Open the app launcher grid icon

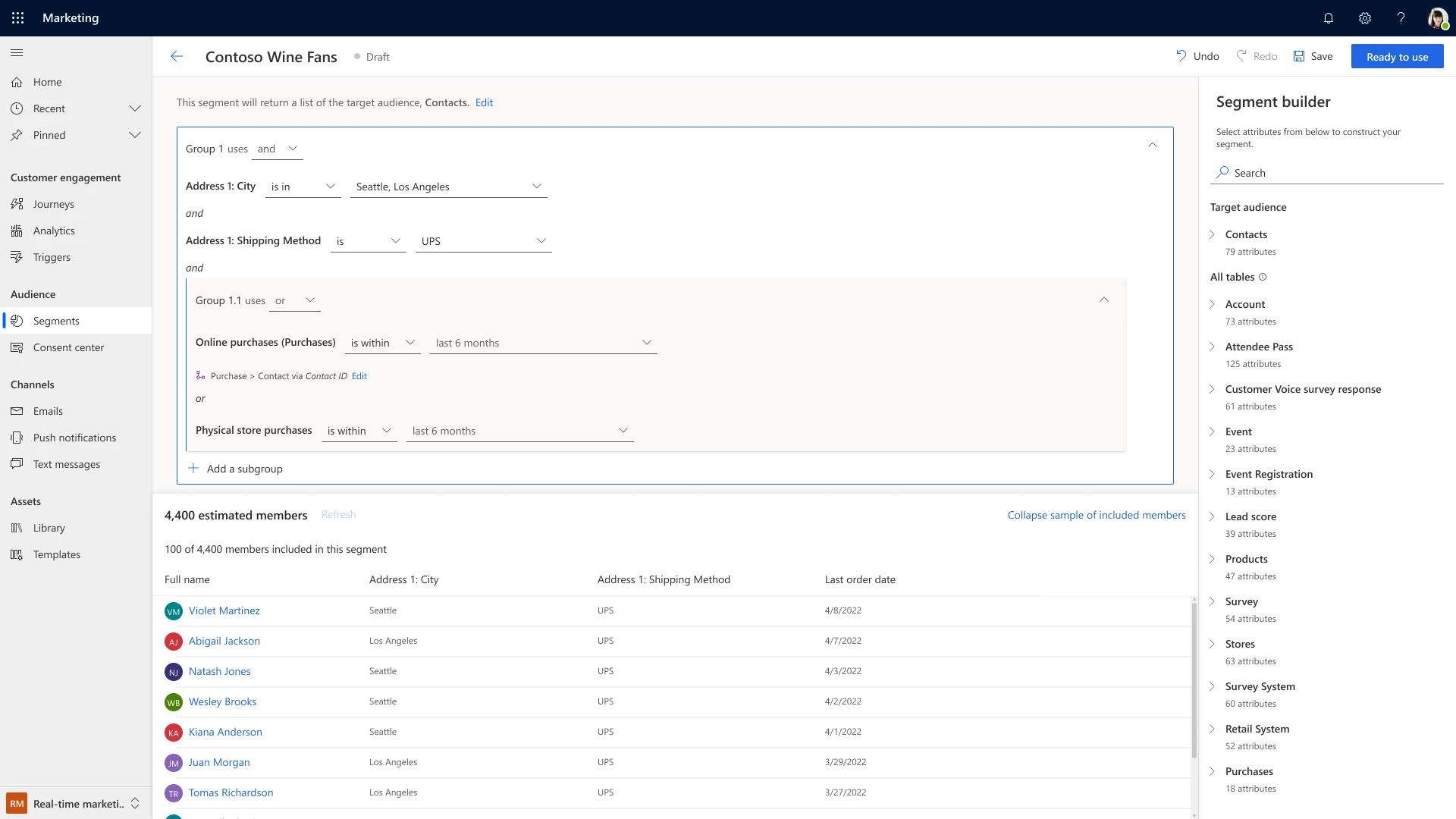(x=17, y=17)
